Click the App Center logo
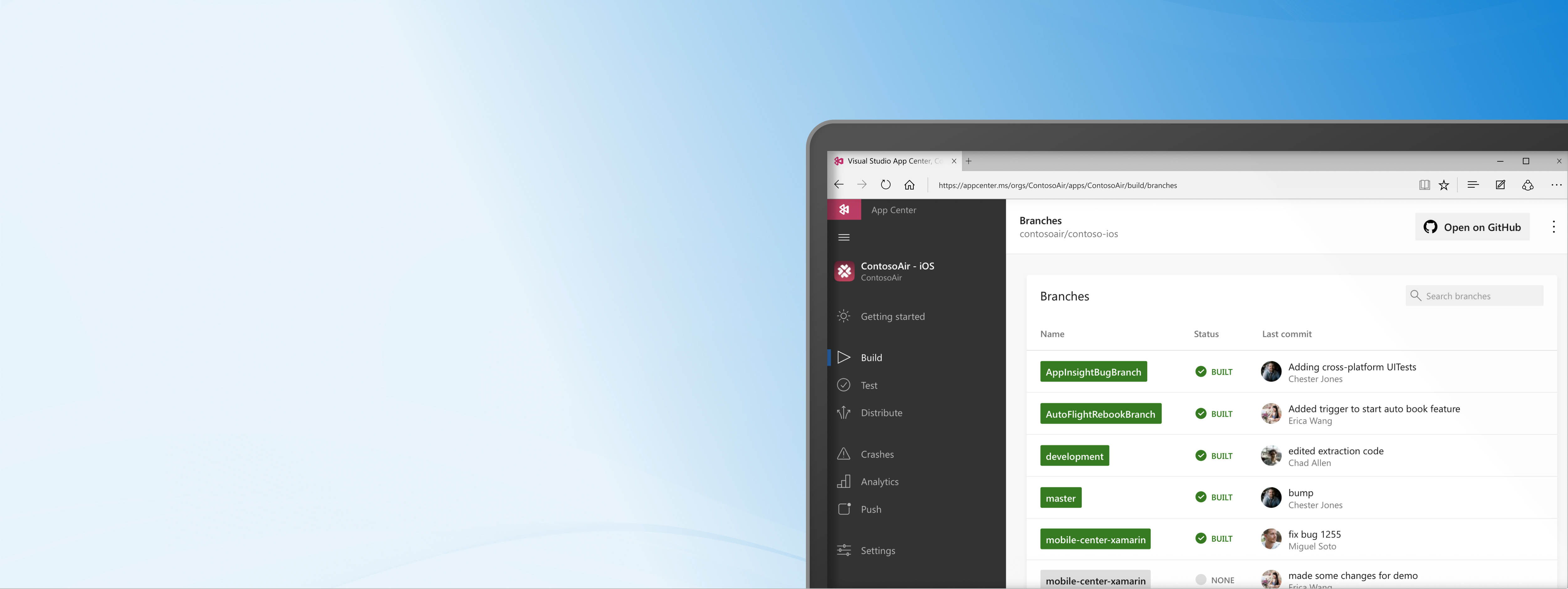Viewport: 1568px width, 589px height. [845, 209]
